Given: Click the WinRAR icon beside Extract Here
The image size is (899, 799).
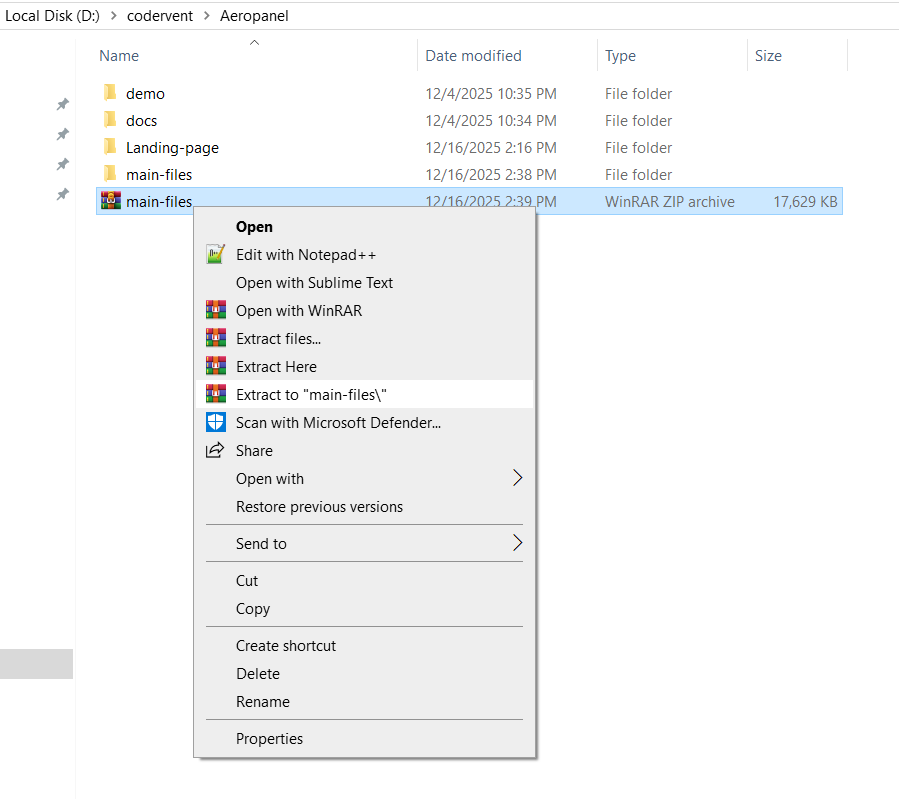Looking at the screenshot, I should point(215,367).
